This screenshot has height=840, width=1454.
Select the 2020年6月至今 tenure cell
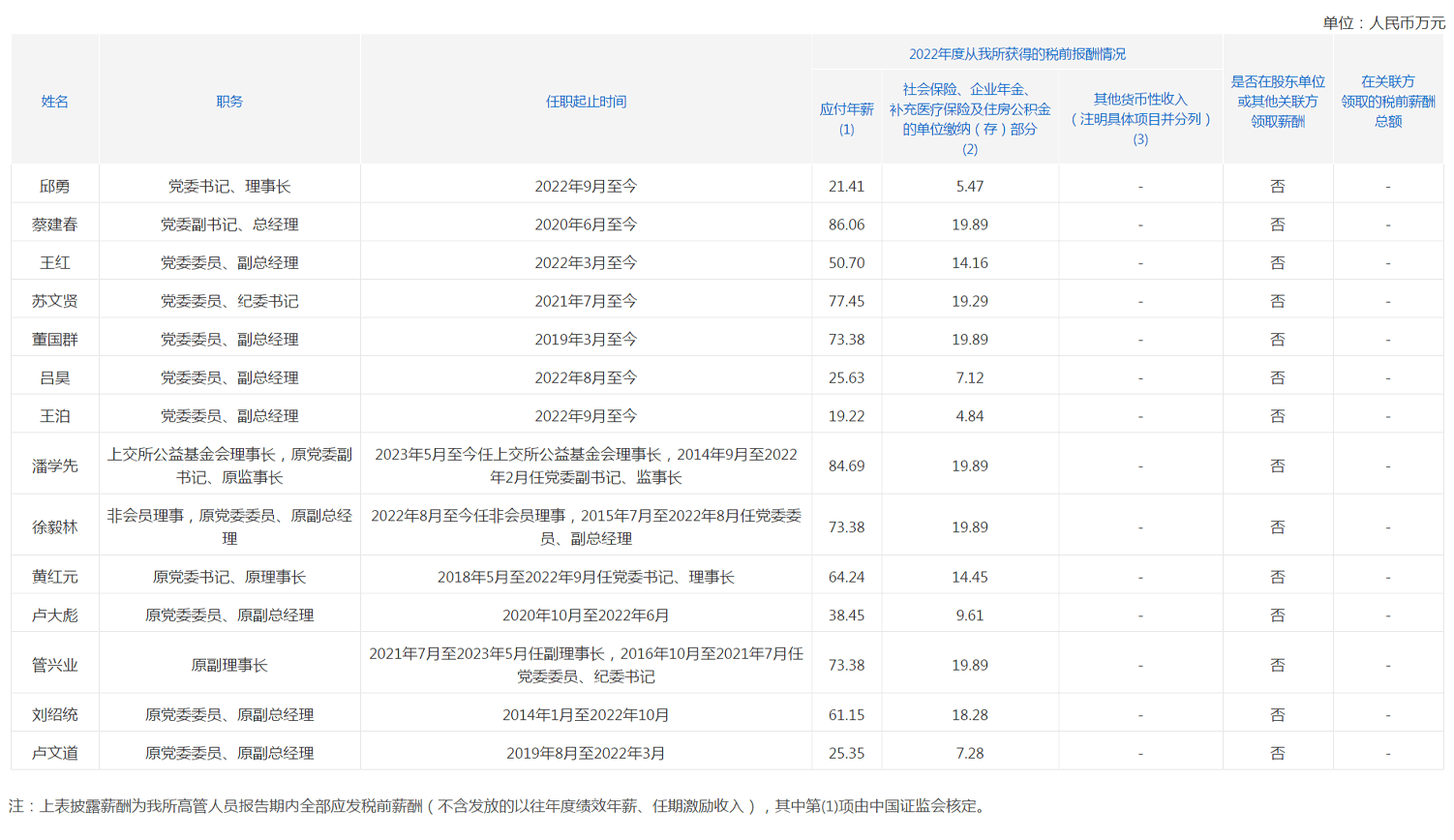[x=586, y=225]
